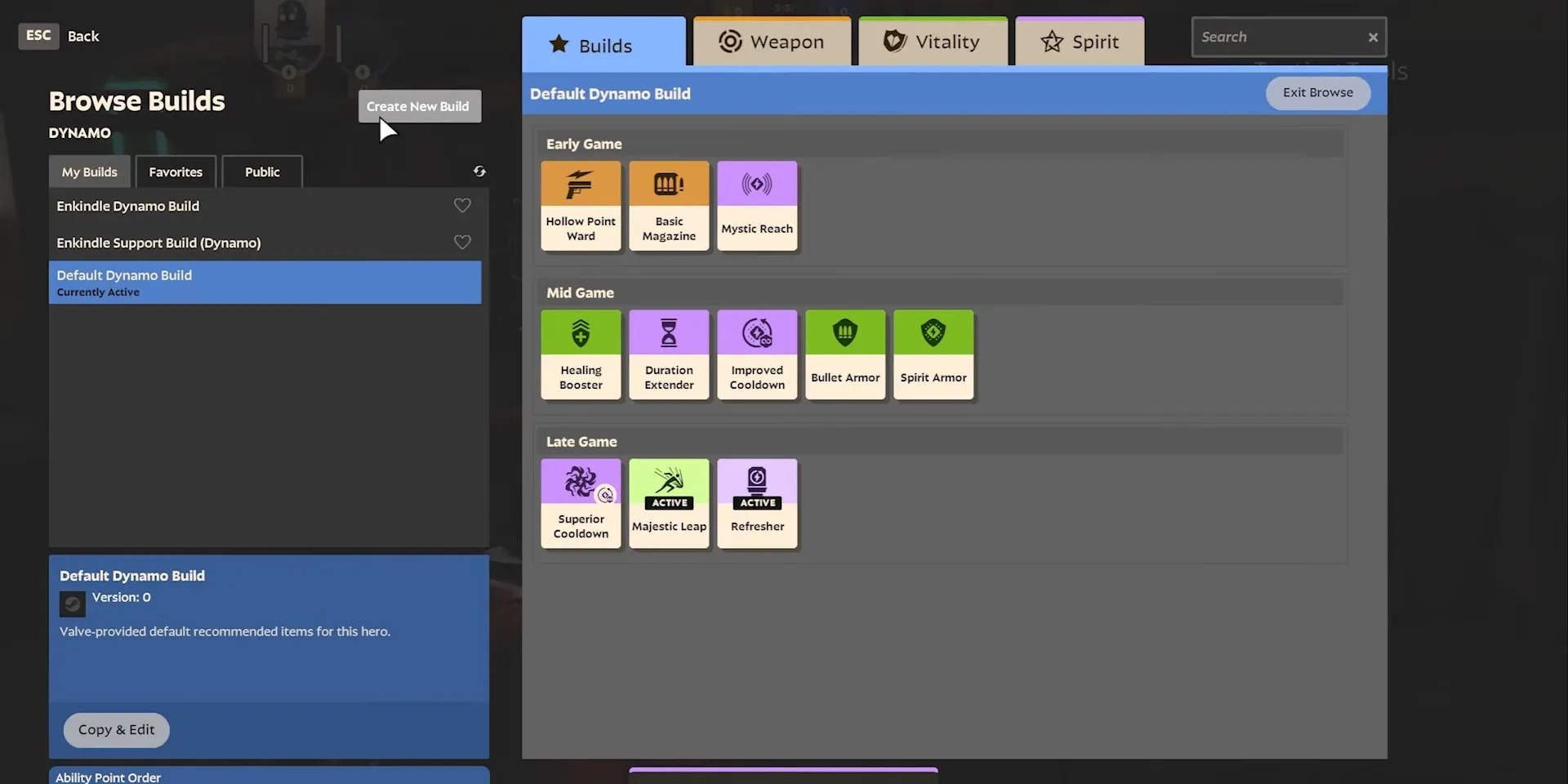Select Default Dynamo Build active row

click(x=265, y=283)
